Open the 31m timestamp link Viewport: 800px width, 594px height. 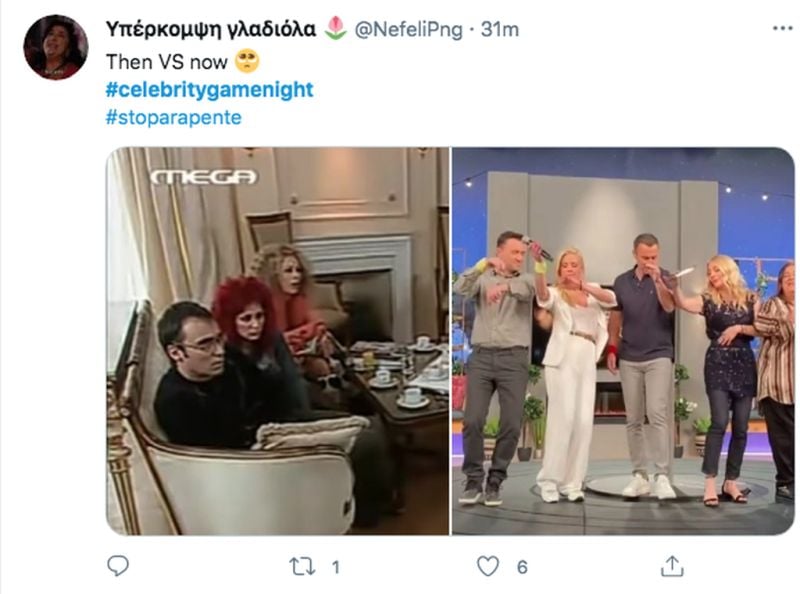tap(499, 30)
